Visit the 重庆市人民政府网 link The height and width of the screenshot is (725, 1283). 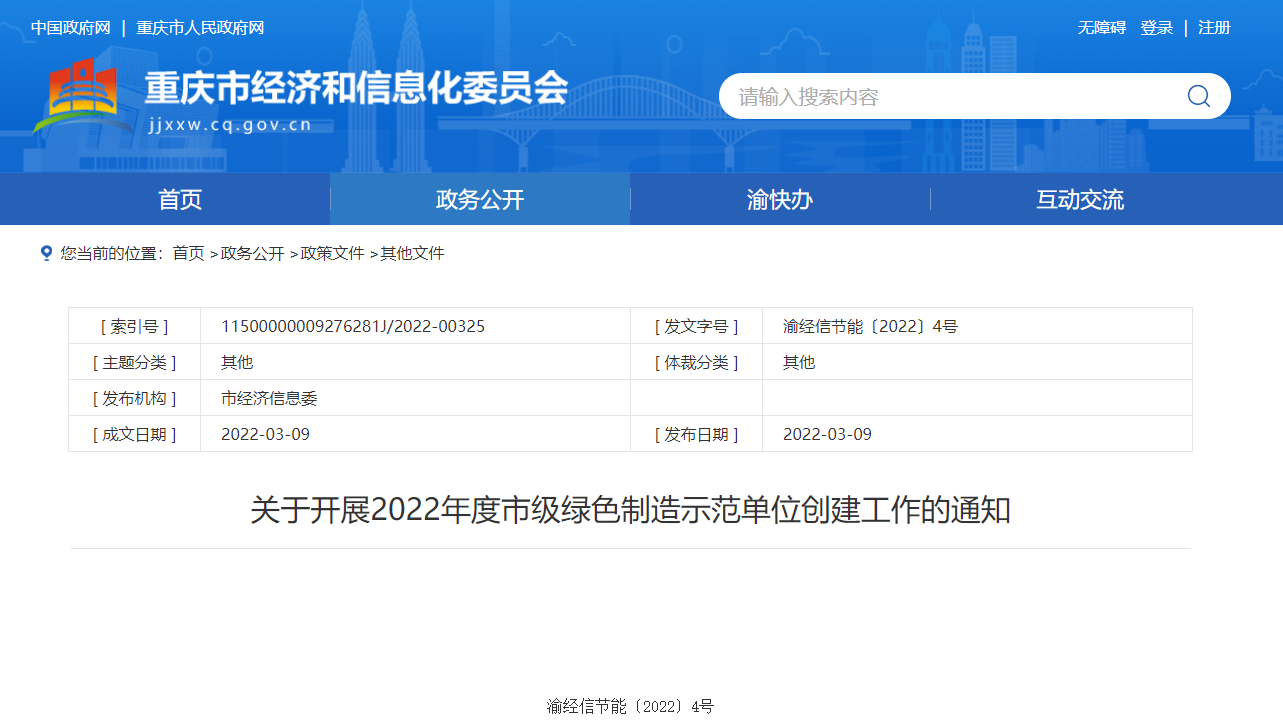[200, 28]
